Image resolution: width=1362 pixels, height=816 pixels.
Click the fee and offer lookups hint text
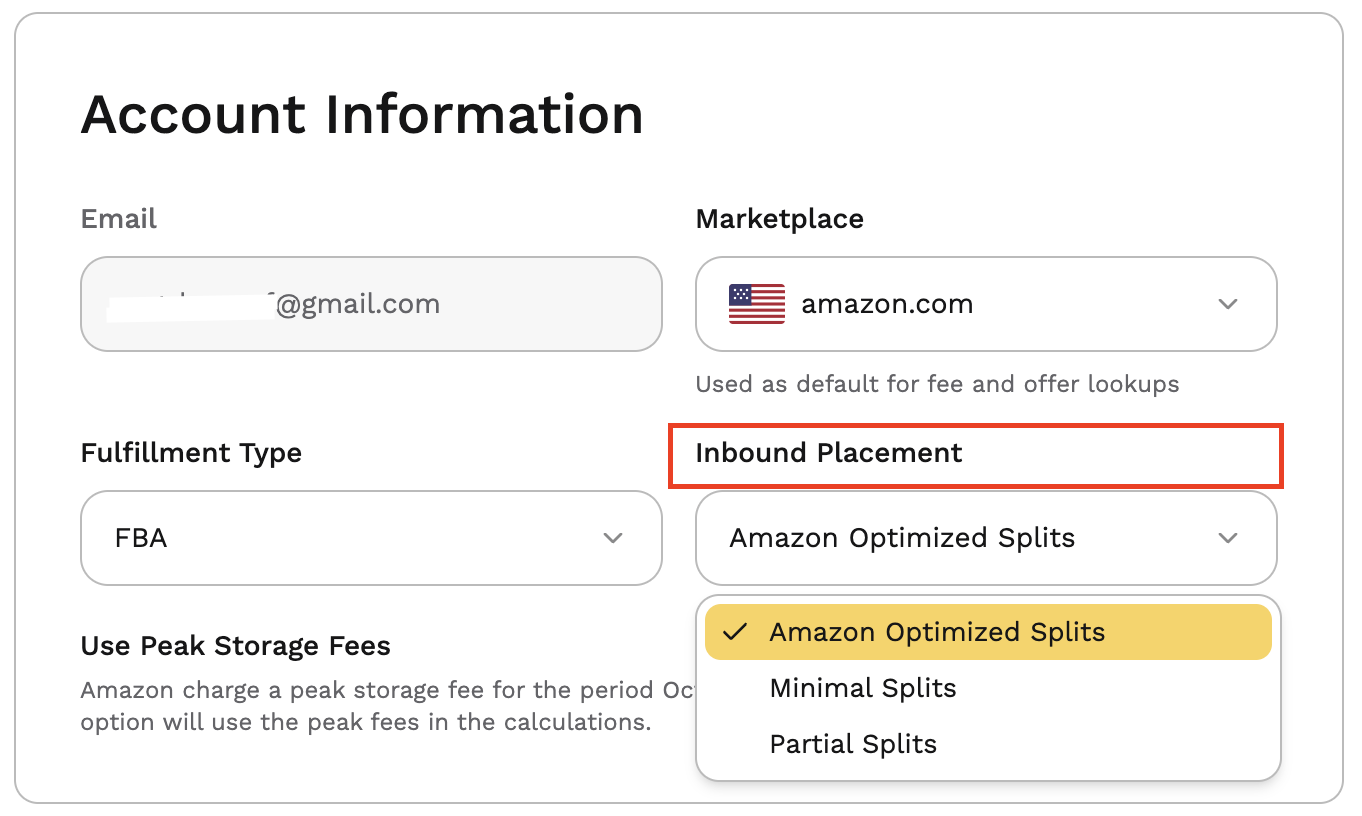pos(937,384)
